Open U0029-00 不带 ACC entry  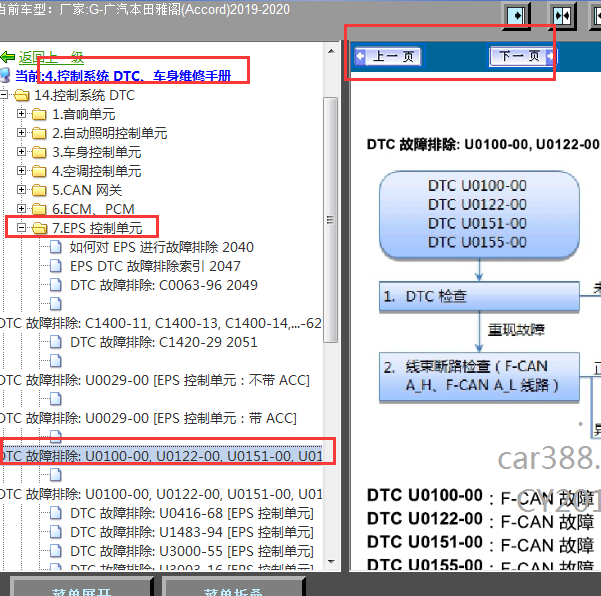[x=154, y=380]
